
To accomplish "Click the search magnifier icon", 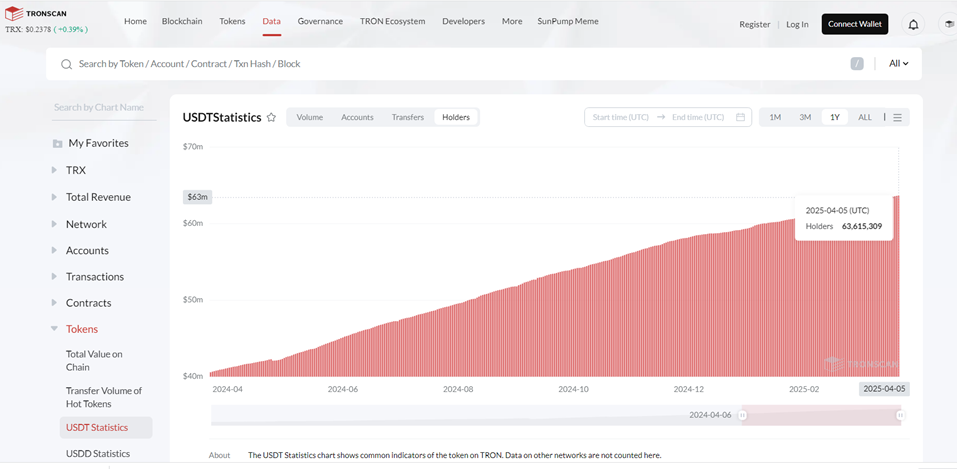I will click(66, 64).
